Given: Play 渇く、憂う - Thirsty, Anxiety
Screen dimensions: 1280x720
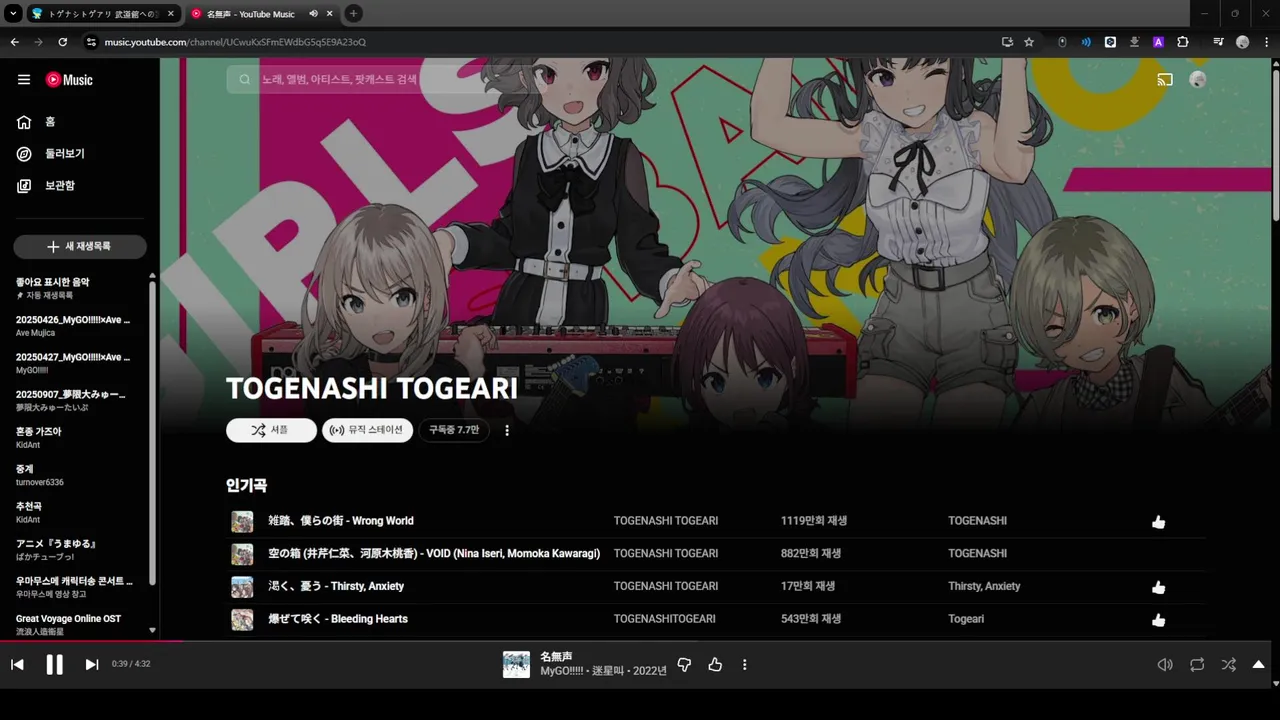Looking at the screenshot, I should coord(336,586).
